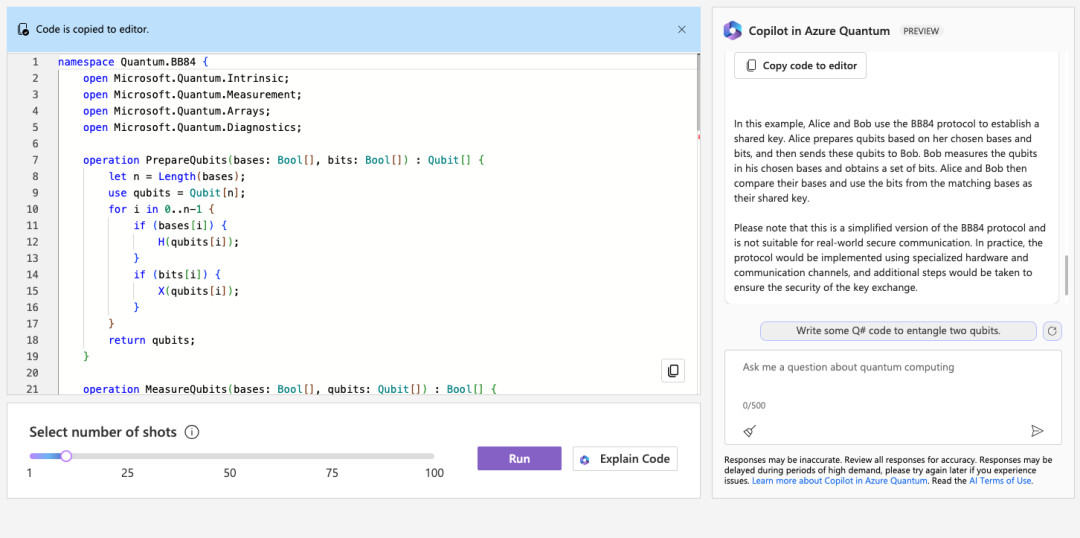Viewport: 1080px width, 538px height.
Task: Click the PREVIEW badge next to the title
Action: click(x=921, y=31)
